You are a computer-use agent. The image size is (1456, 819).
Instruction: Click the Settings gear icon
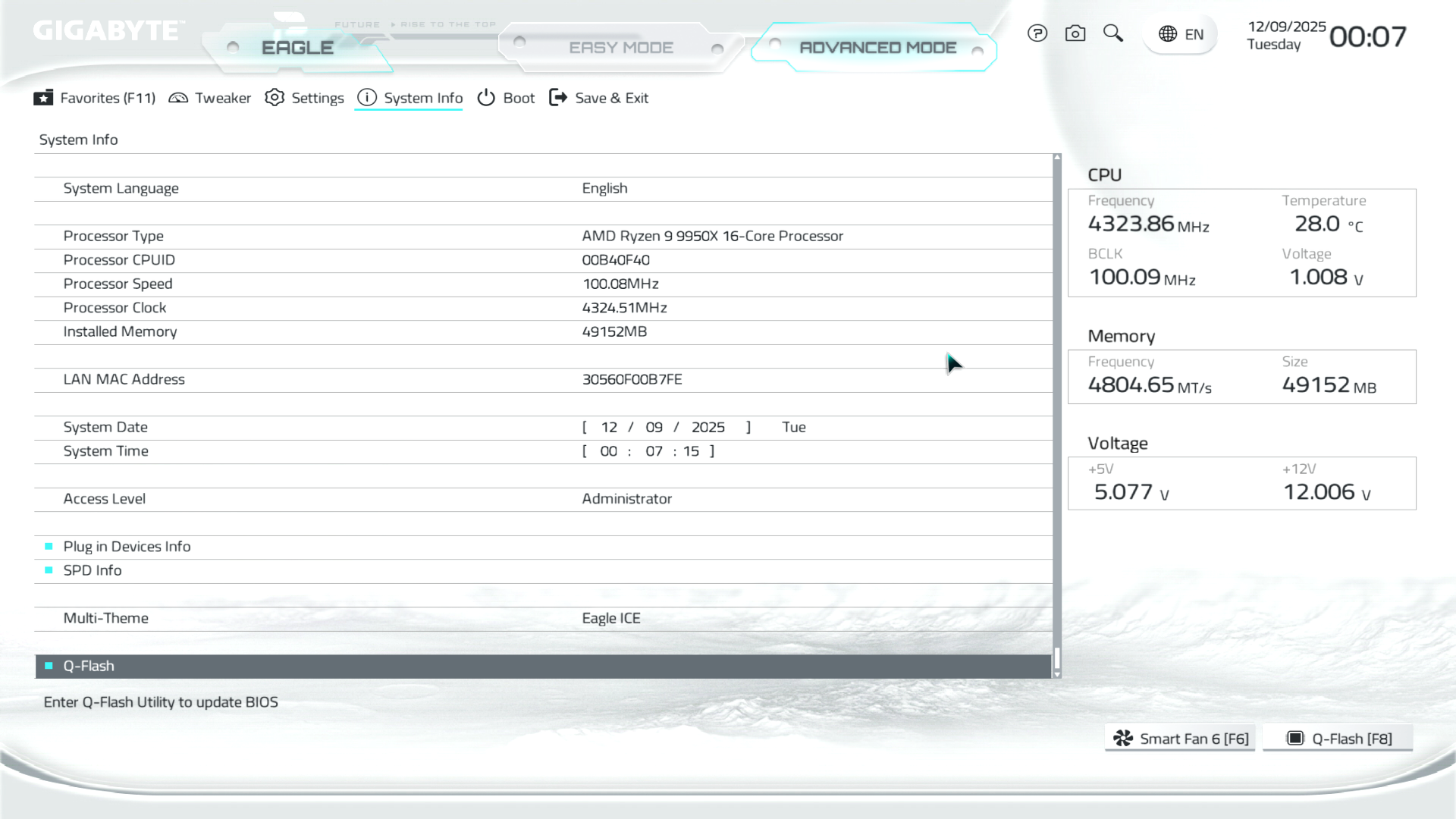275,98
